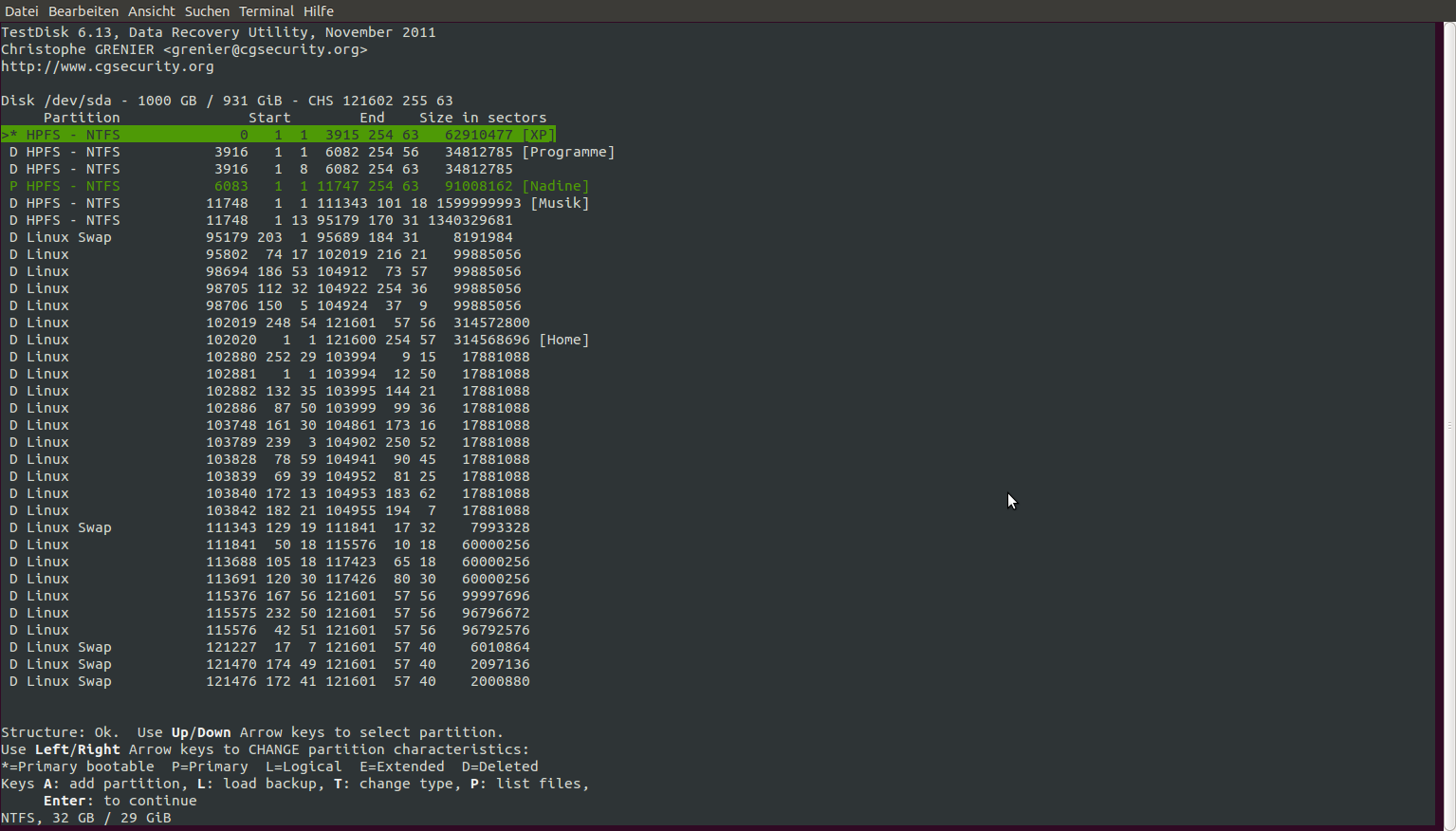Click the Linux row starting at 102880
Viewport: 1456px width, 831px height.
(x=269, y=357)
